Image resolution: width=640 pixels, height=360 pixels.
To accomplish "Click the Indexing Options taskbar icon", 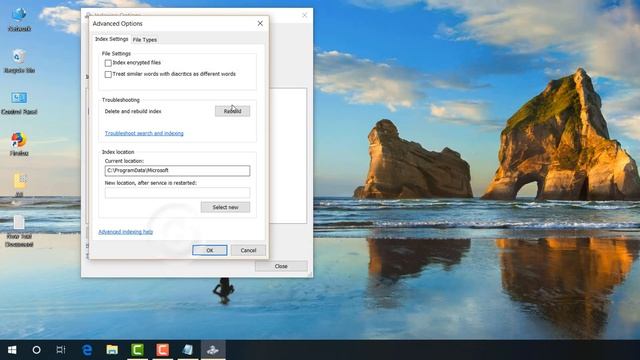I will [x=213, y=350].
